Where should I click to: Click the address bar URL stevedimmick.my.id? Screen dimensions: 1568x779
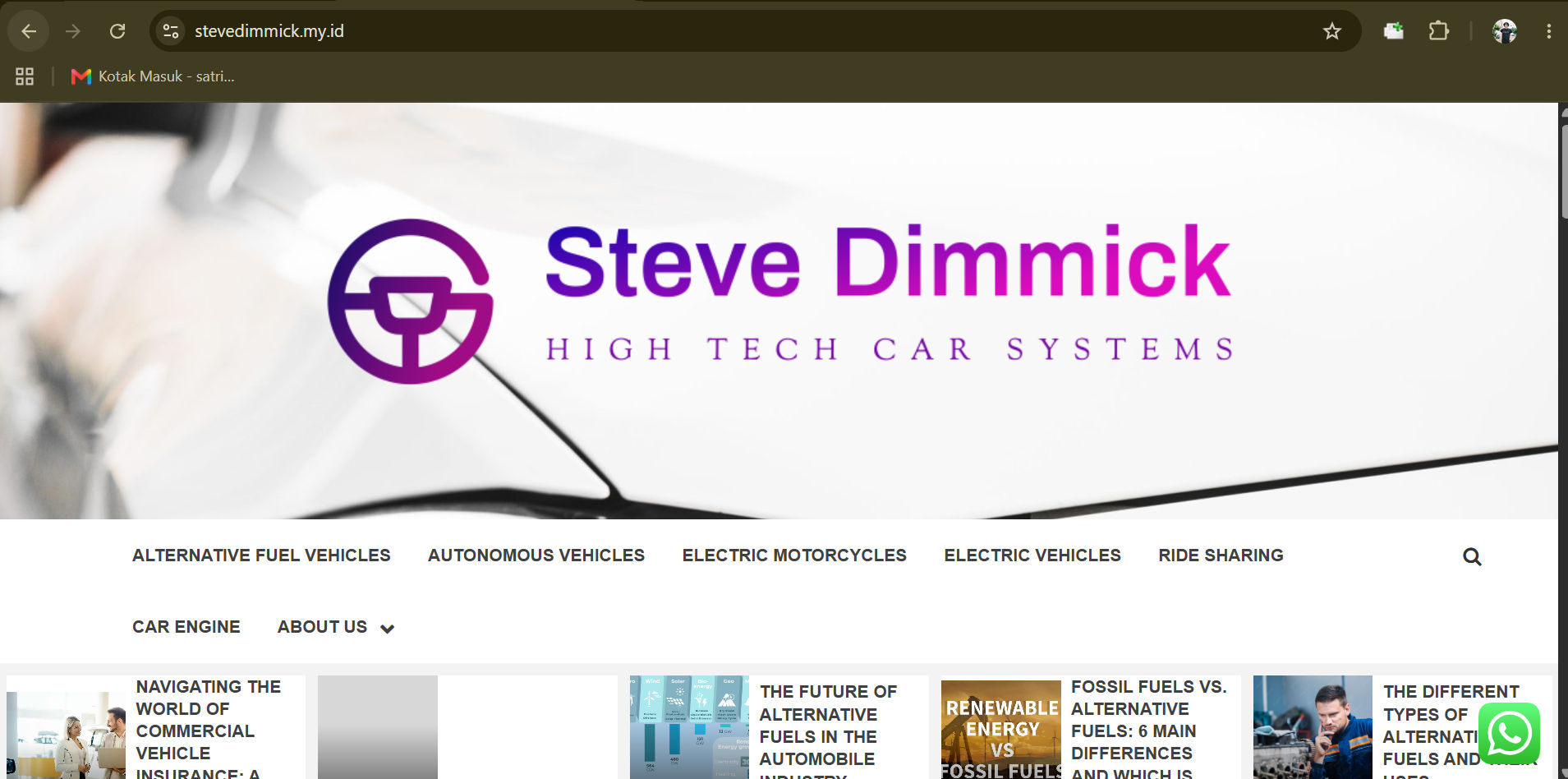pos(269,31)
